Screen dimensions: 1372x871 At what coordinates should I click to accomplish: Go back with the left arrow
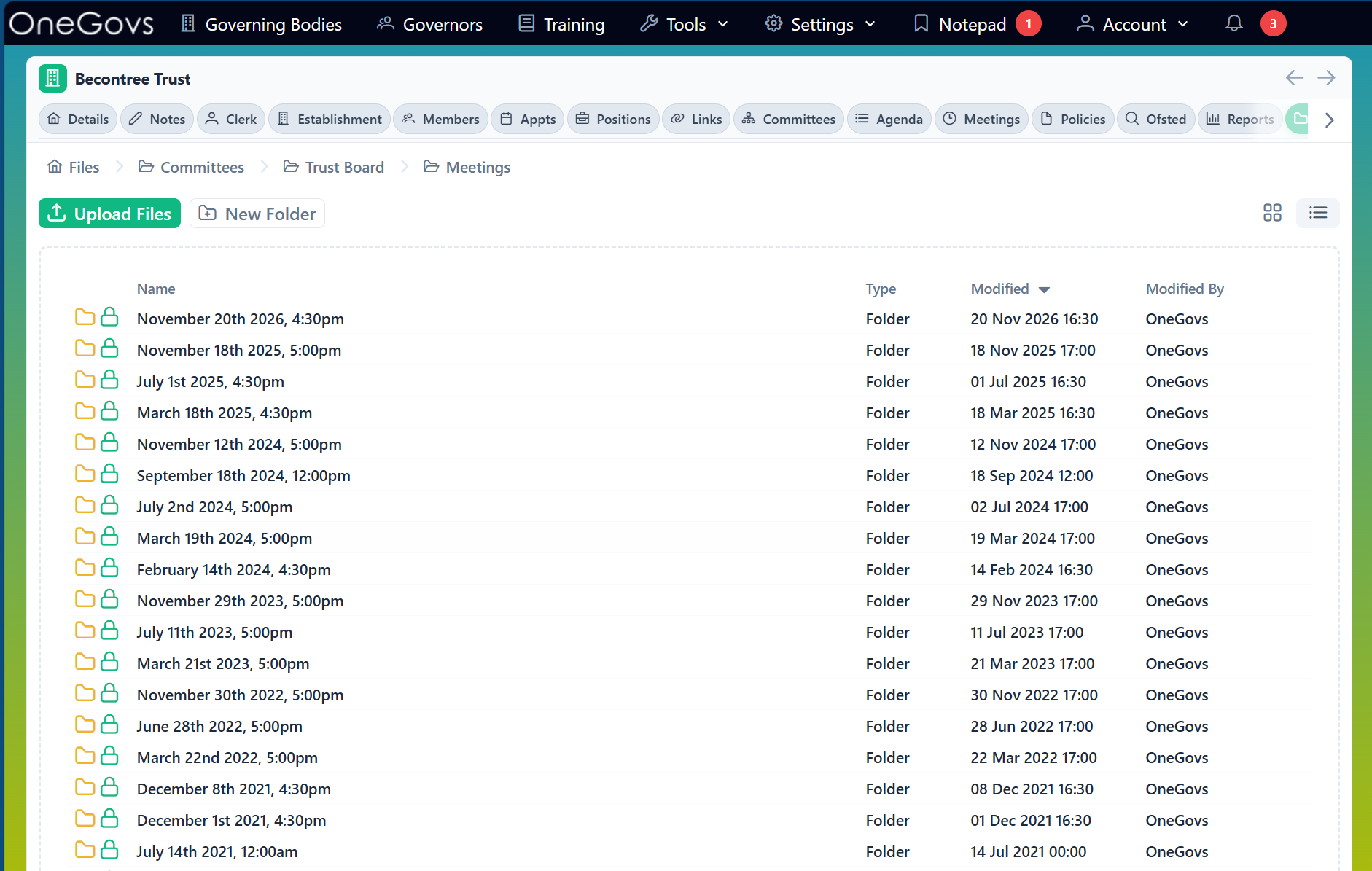coord(1294,78)
